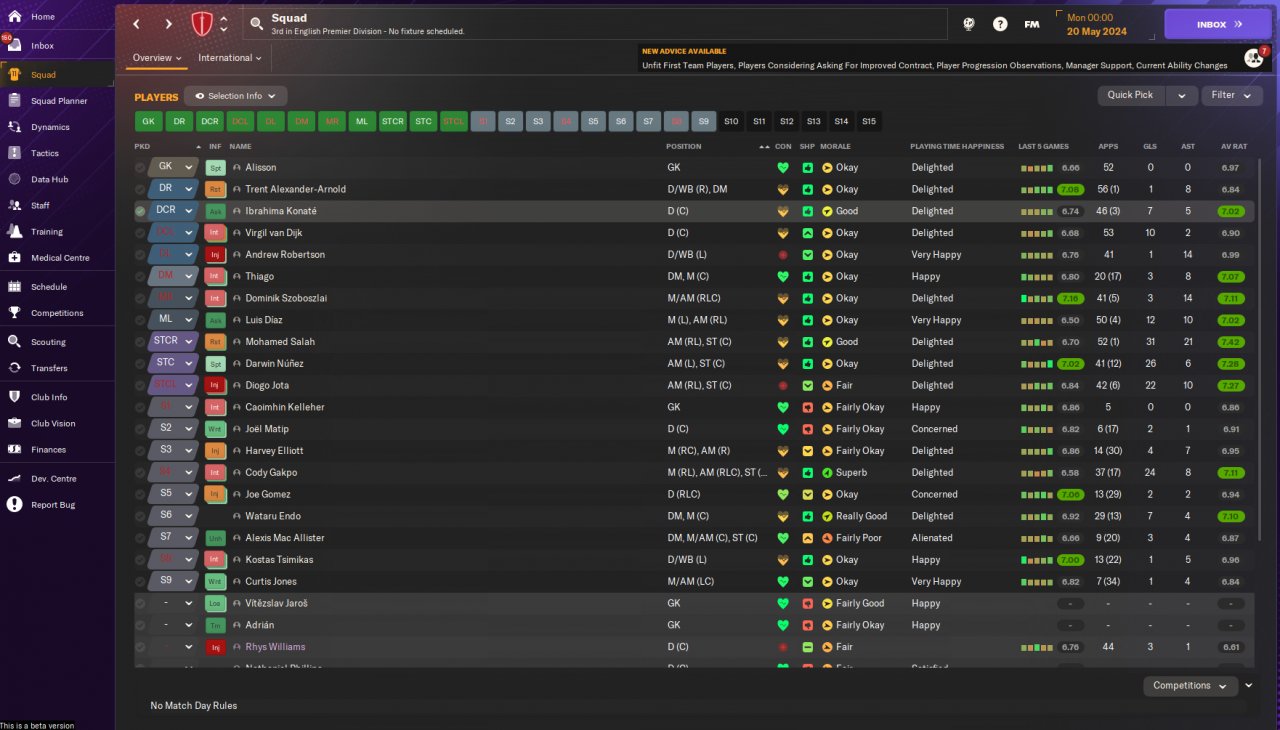Screen dimensions: 1280x730
Task: Open Medical Centre icon in sidebar
Action: pos(15,257)
